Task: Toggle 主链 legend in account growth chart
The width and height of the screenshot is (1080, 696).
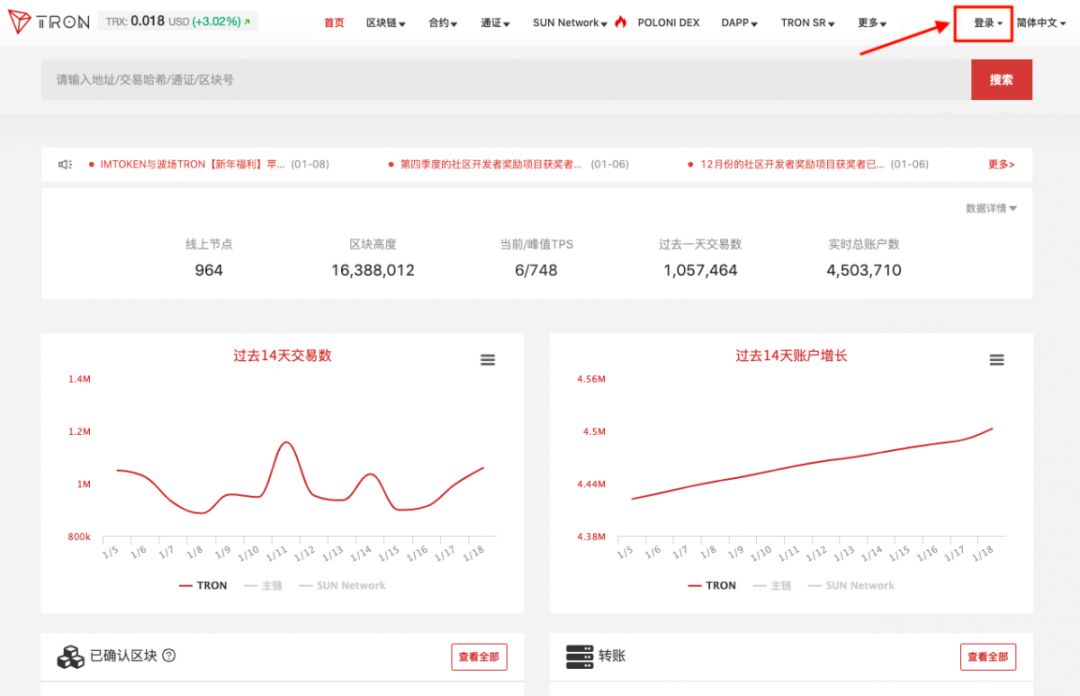Action: click(772, 585)
